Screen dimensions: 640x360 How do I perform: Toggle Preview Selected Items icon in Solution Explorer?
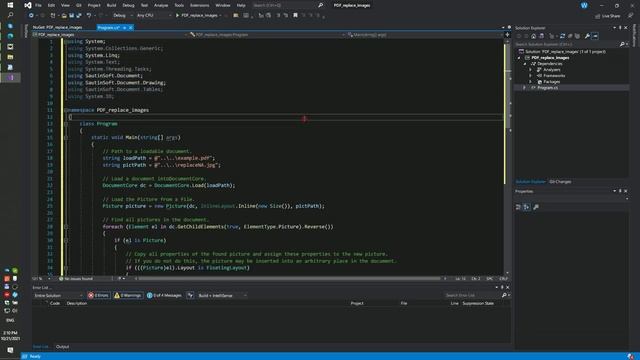pyautogui.click(x=596, y=36)
